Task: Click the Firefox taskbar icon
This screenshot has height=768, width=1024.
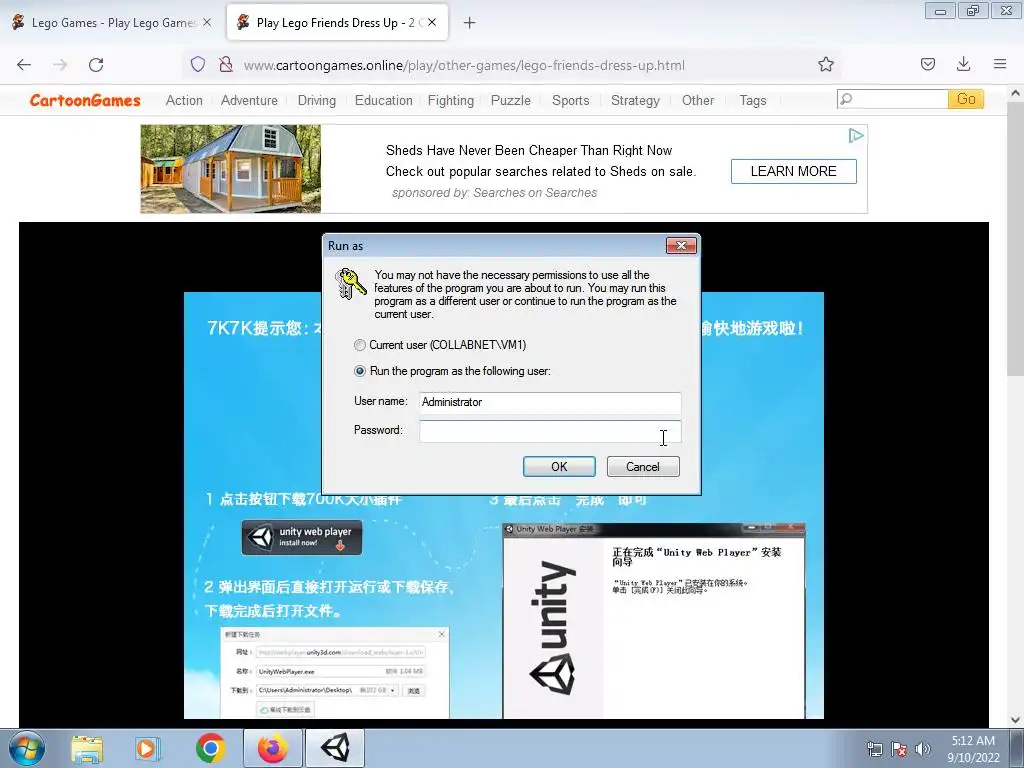Action: 272,748
